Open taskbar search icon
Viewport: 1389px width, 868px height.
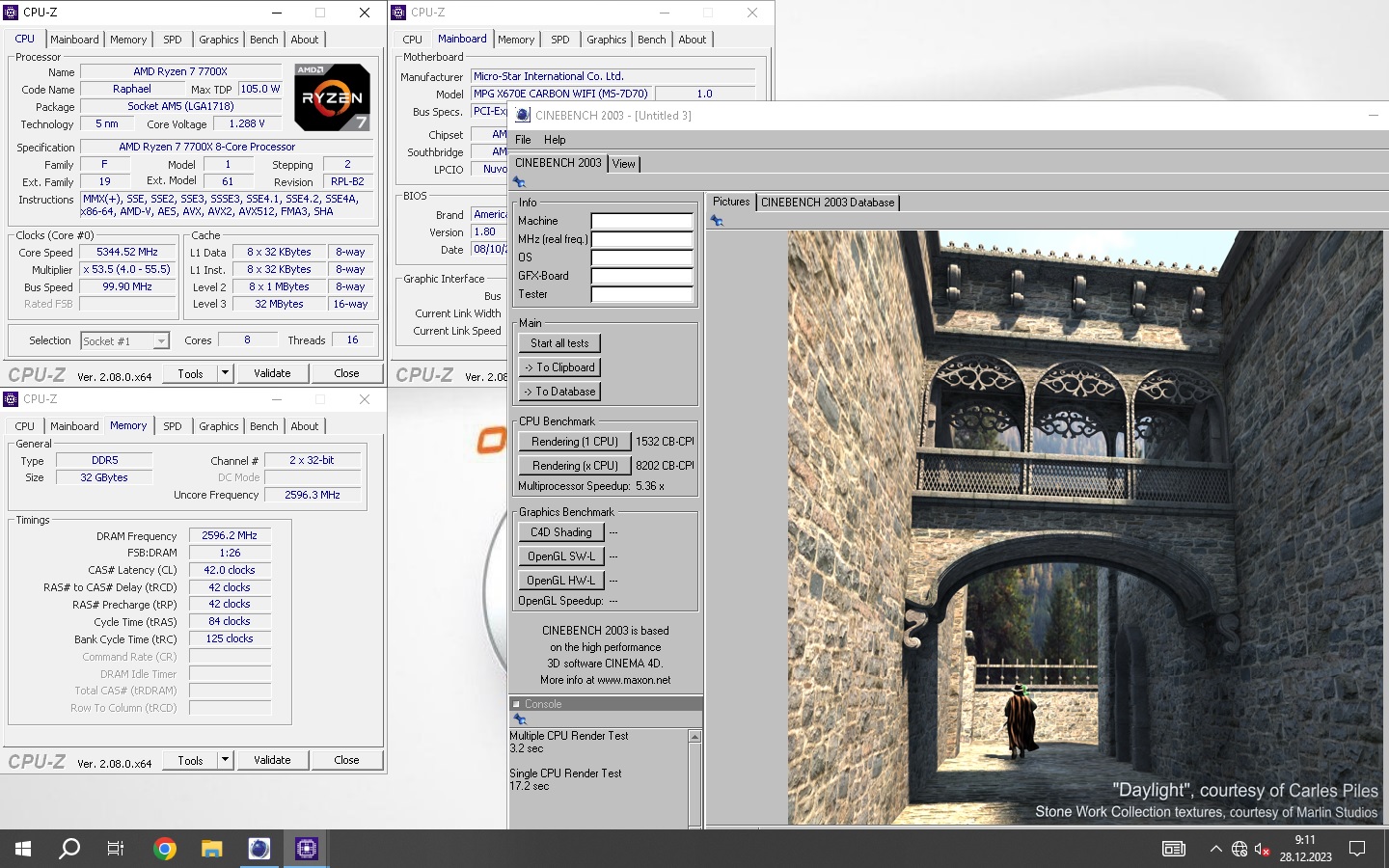[69, 849]
